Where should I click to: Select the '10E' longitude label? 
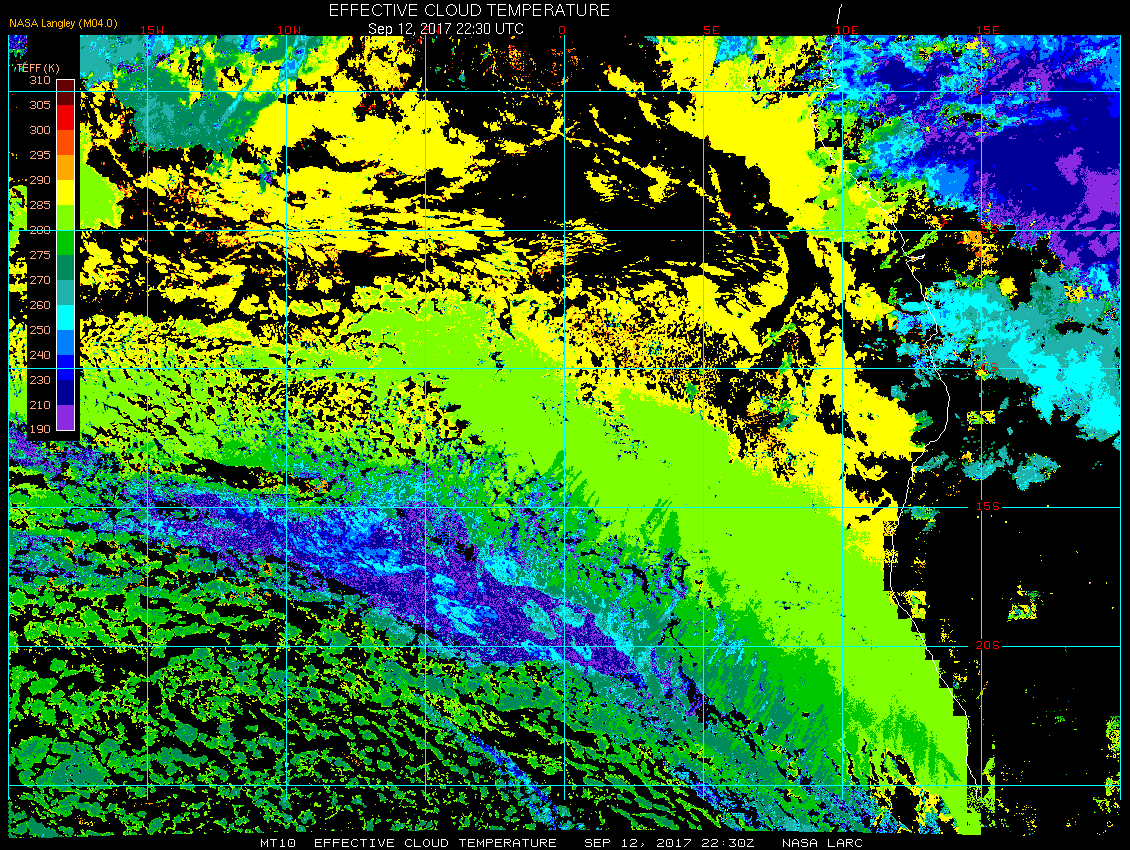point(847,30)
